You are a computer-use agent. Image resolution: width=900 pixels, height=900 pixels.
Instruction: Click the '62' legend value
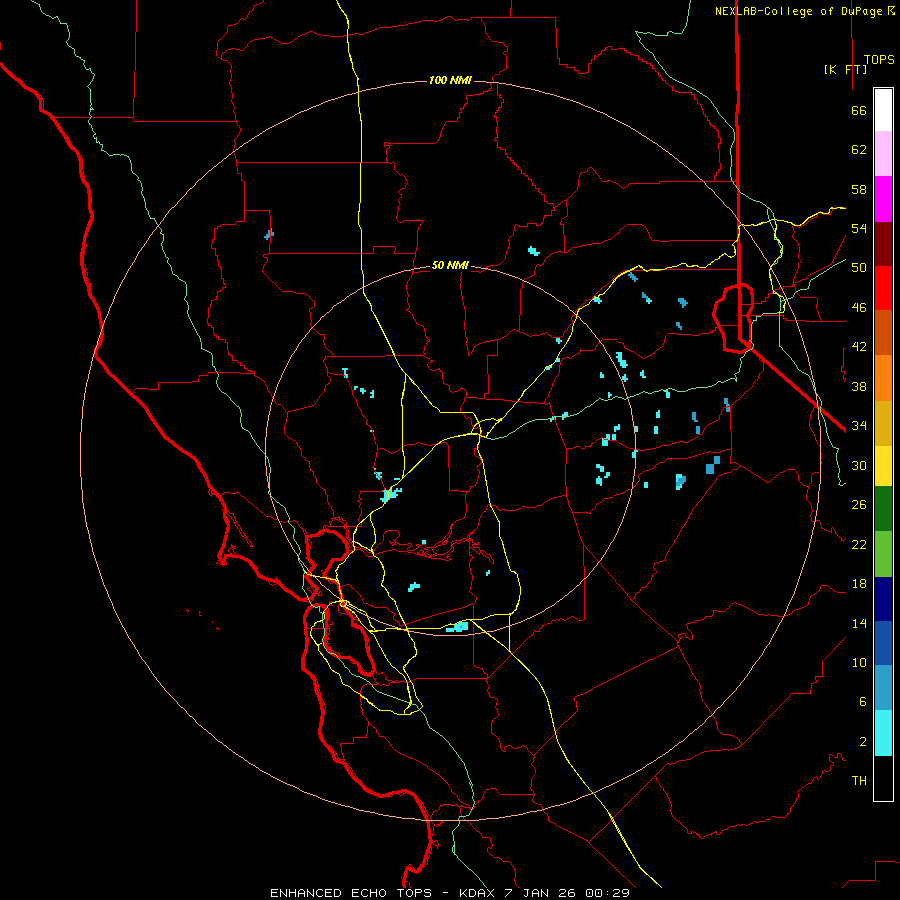pos(859,150)
